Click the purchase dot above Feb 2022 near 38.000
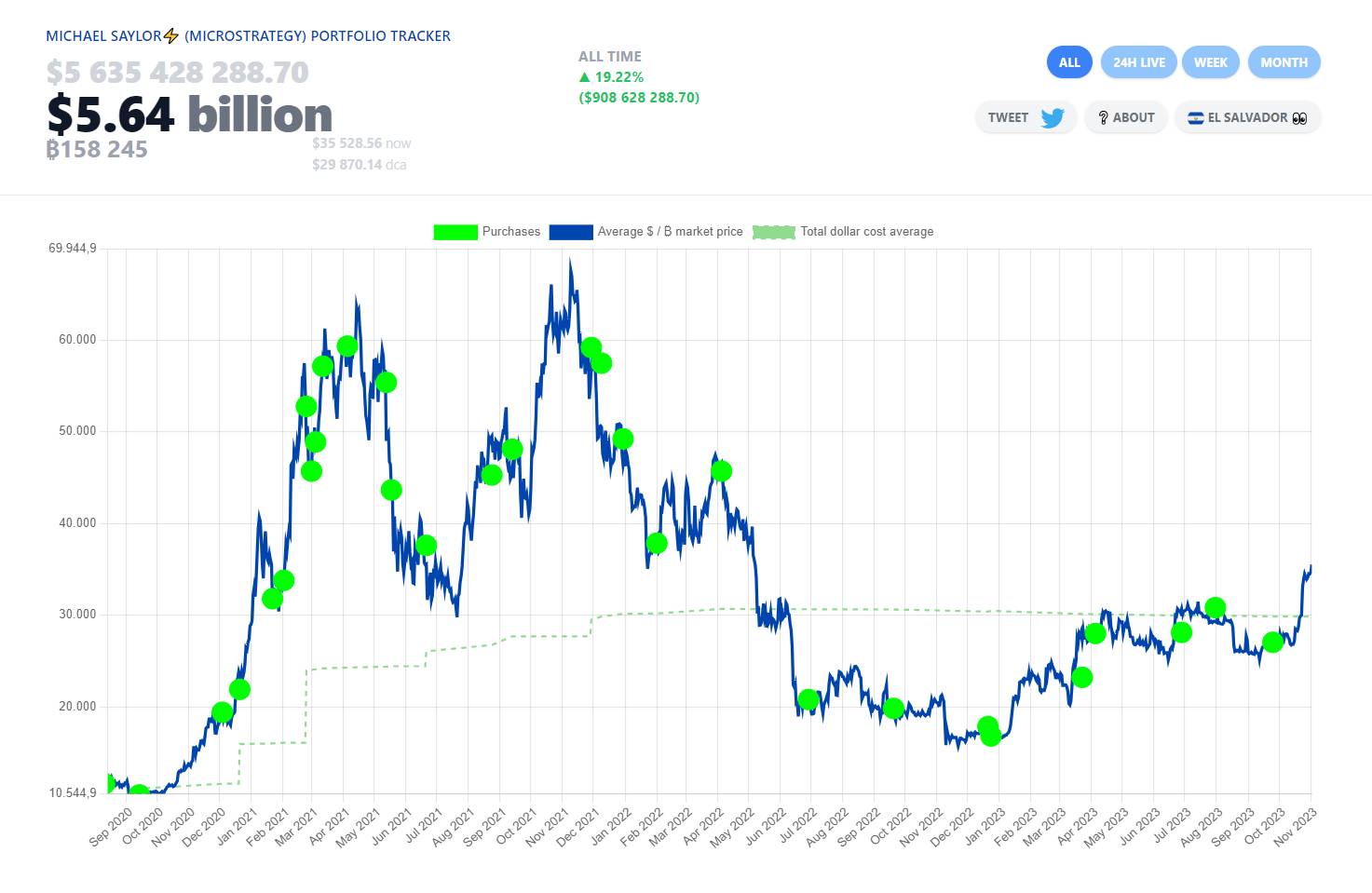1372x893 pixels. pyautogui.click(x=657, y=543)
